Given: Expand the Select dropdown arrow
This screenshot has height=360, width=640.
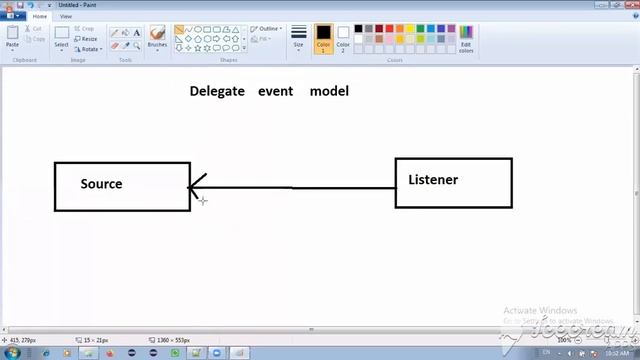Looking at the screenshot, I should pyautogui.click(x=61, y=50).
